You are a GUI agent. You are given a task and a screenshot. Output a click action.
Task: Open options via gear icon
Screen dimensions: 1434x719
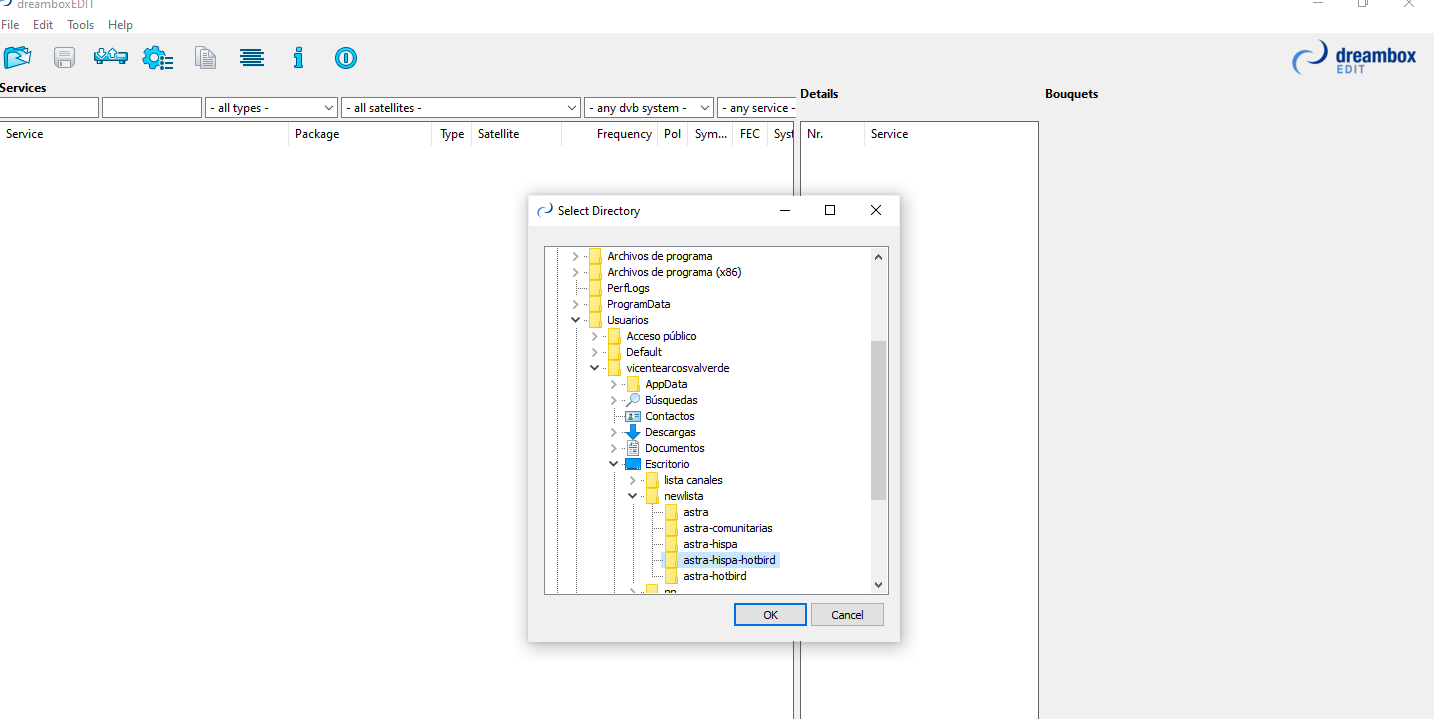click(x=157, y=58)
